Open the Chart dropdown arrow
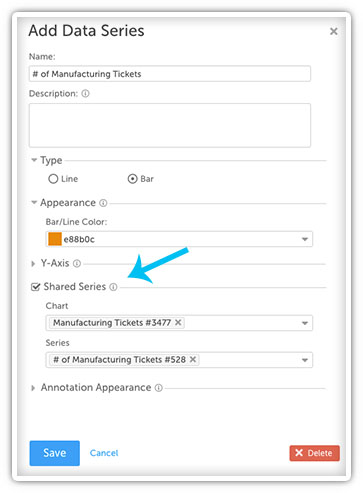 pos(305,323)
